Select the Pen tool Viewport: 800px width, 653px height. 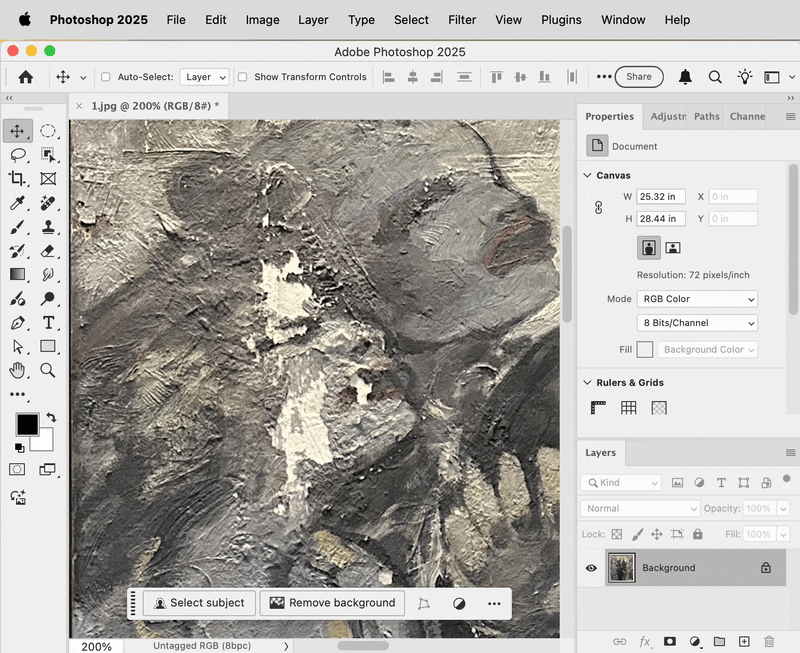pos(18,322)
